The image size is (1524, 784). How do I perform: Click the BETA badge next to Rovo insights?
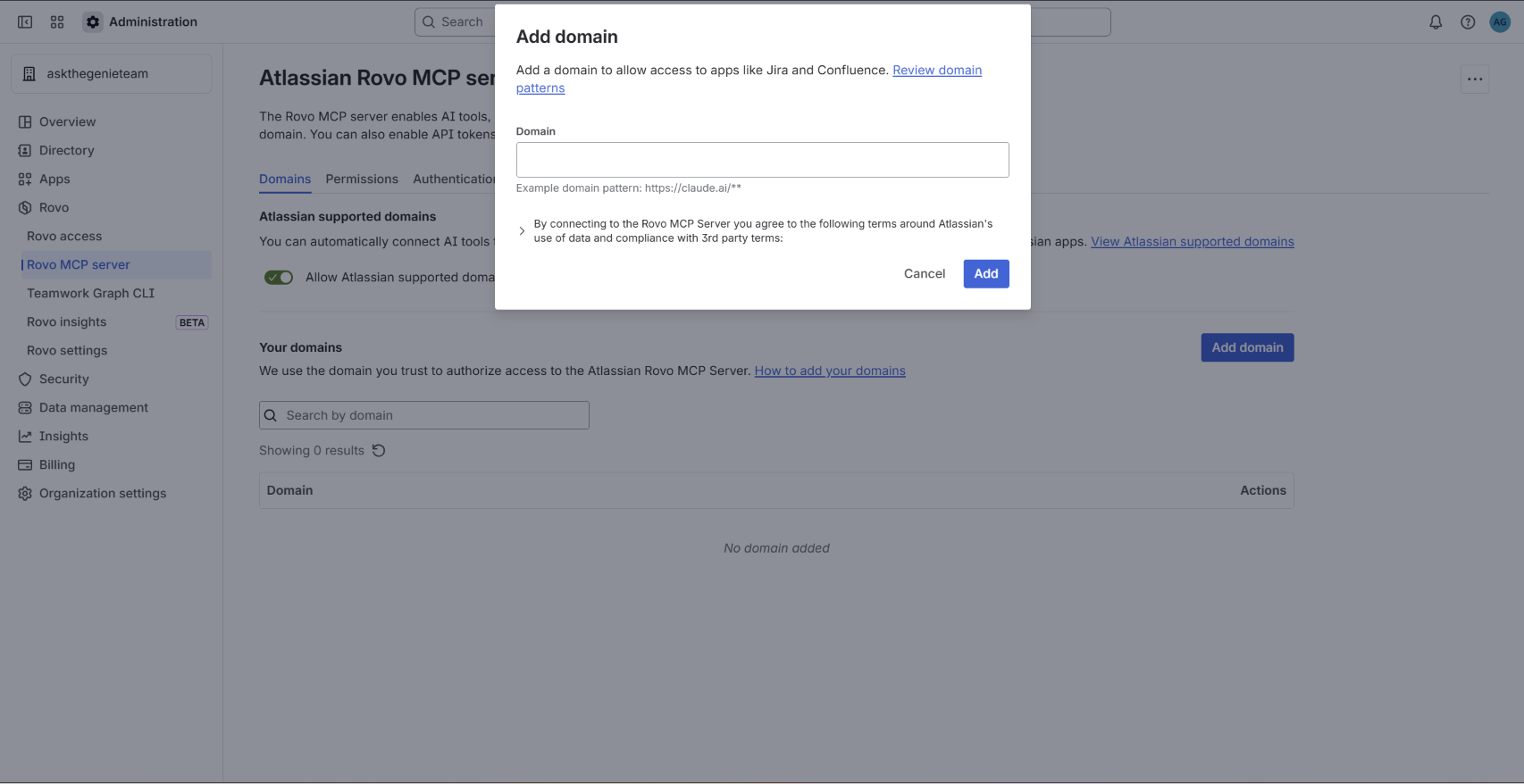(x=192, y=323)
